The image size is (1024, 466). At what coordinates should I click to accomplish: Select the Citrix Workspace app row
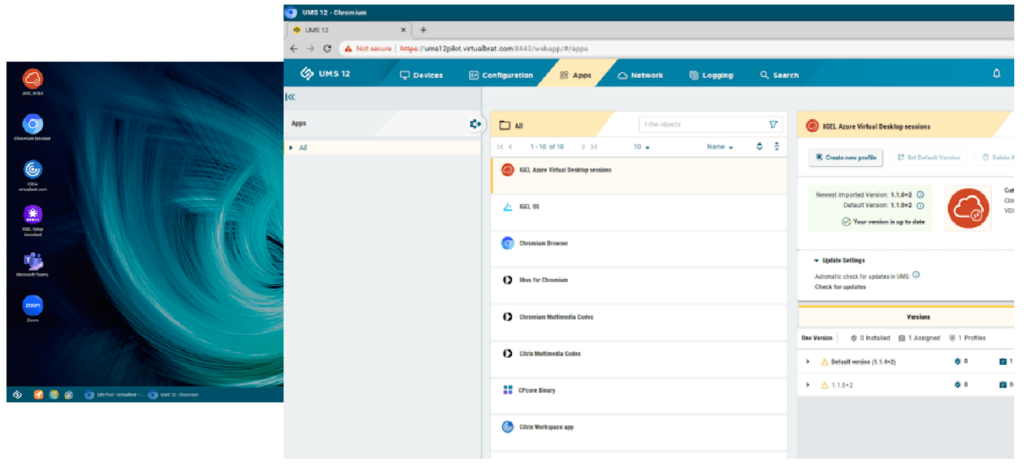(x=639, y=433)
